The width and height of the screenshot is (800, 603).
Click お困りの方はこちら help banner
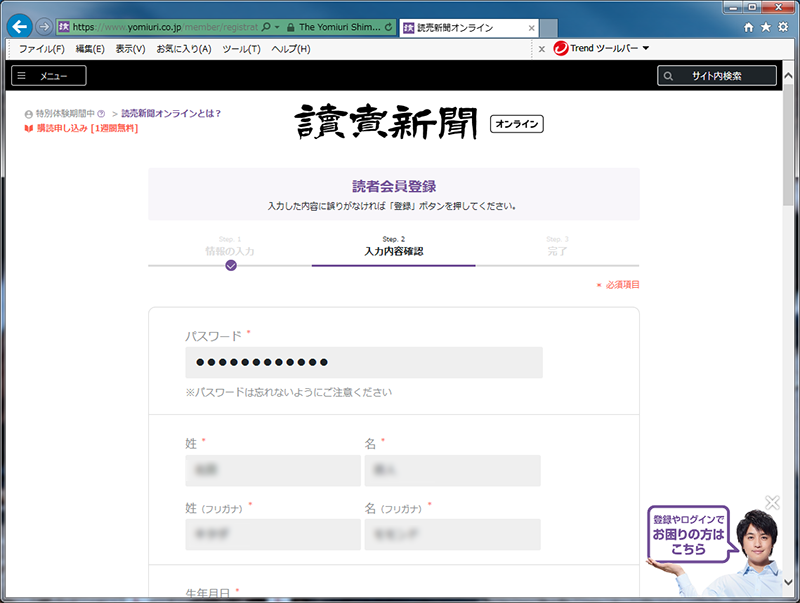(x=688, y=534)
